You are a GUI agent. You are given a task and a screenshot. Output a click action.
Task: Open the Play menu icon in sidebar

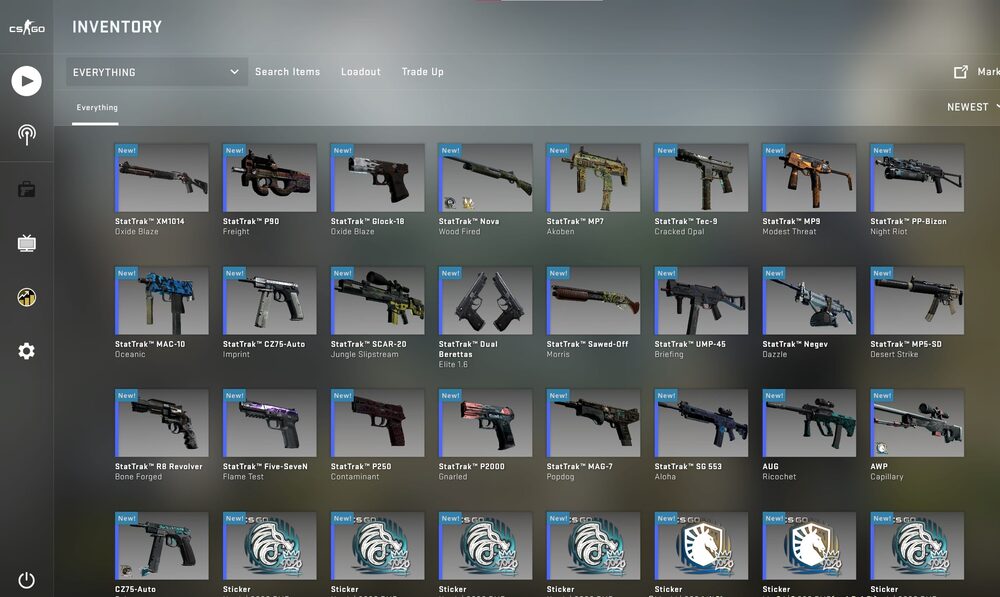[x=26, y=81]
